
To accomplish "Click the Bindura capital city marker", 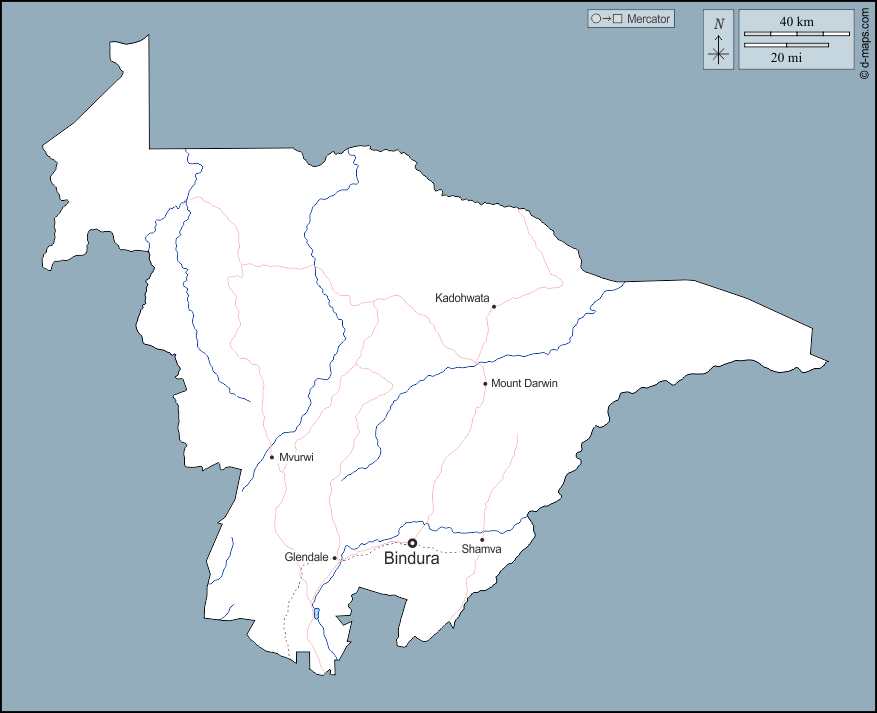I will (x=412, y=543).
